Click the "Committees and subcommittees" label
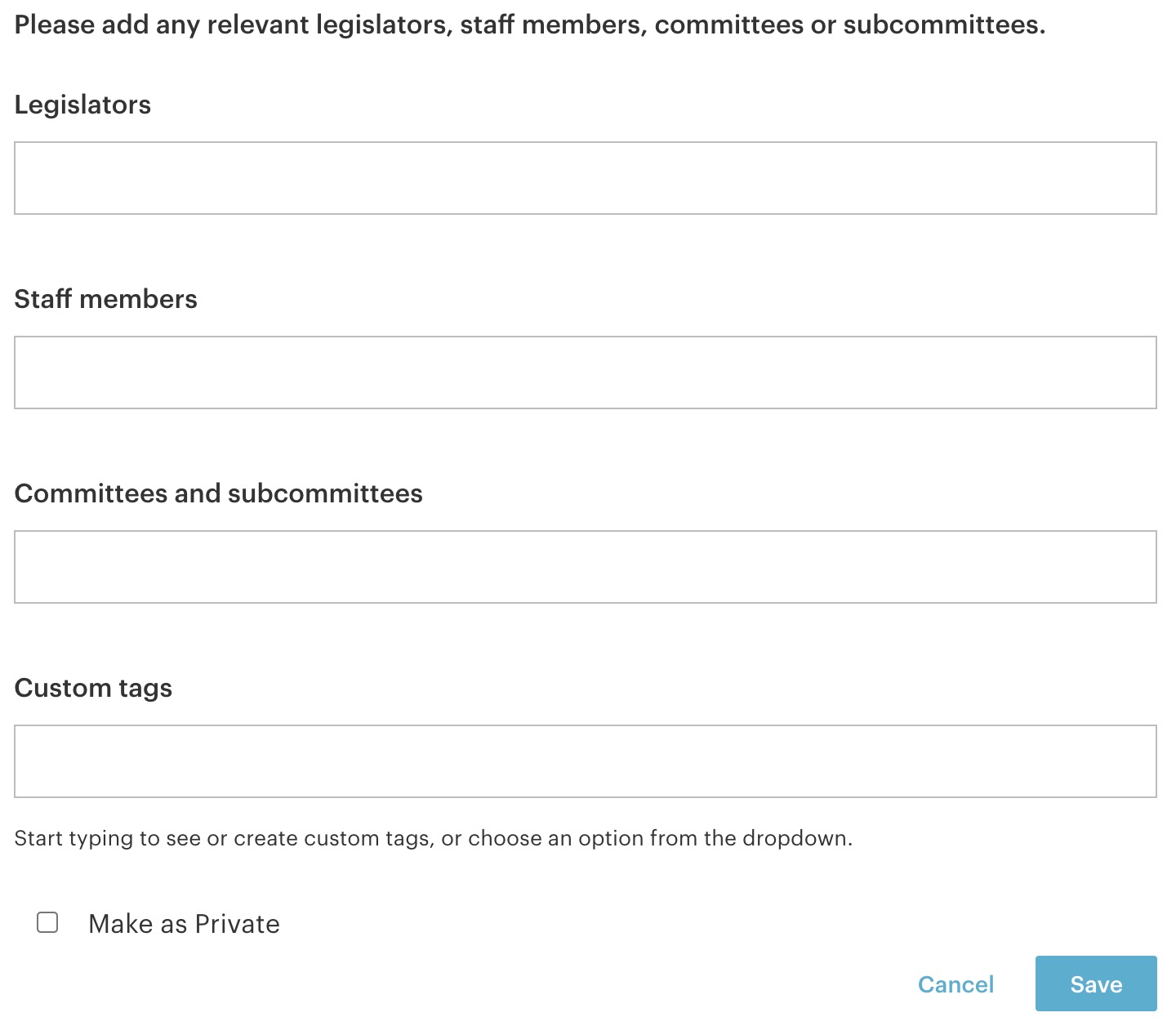 pos(218,493)
